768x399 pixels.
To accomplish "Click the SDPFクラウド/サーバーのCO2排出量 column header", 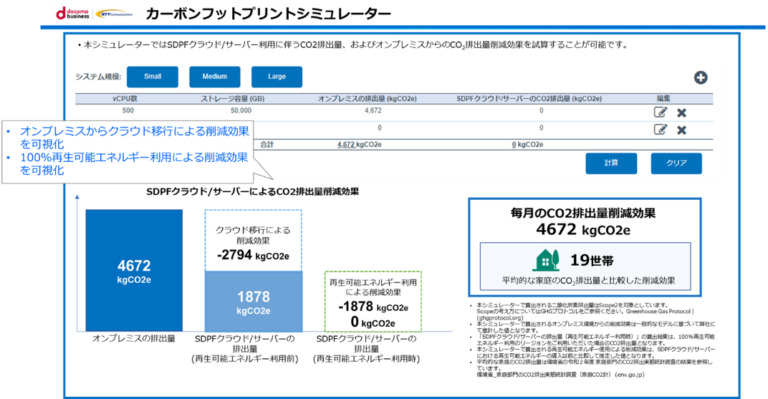I will [x=529, y=98].
